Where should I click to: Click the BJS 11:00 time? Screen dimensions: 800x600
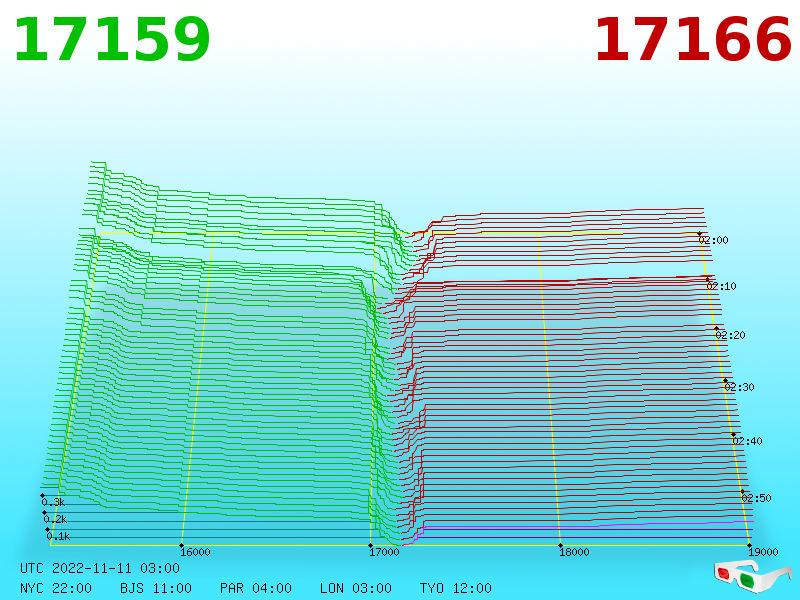(156, 588)
